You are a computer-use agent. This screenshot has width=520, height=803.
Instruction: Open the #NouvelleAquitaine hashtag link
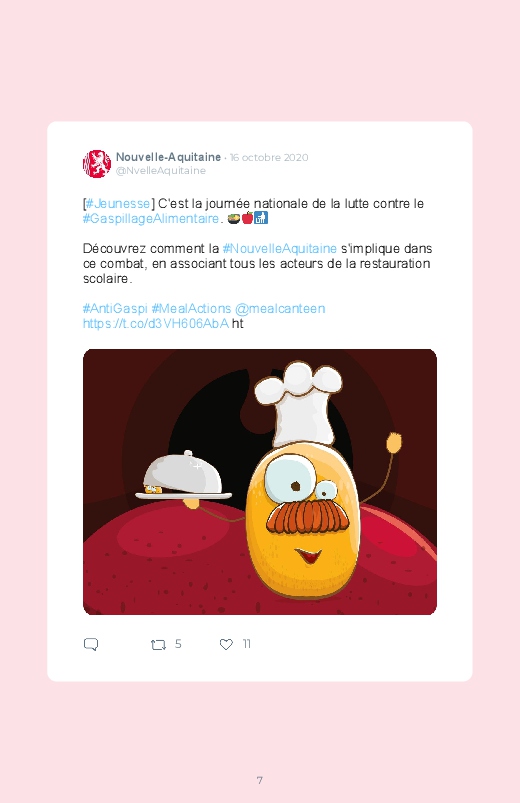point(280,248)
